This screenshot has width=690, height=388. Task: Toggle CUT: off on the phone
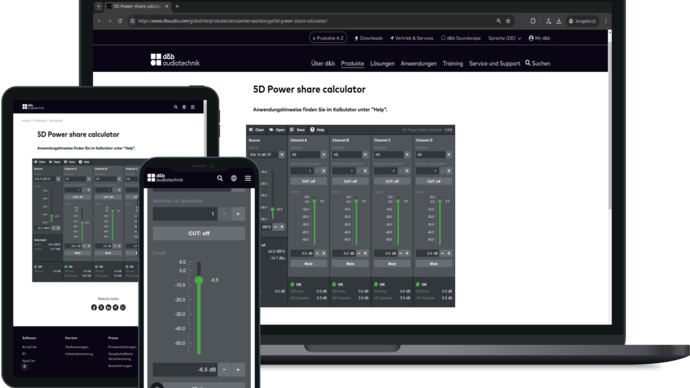pos(199,233)
